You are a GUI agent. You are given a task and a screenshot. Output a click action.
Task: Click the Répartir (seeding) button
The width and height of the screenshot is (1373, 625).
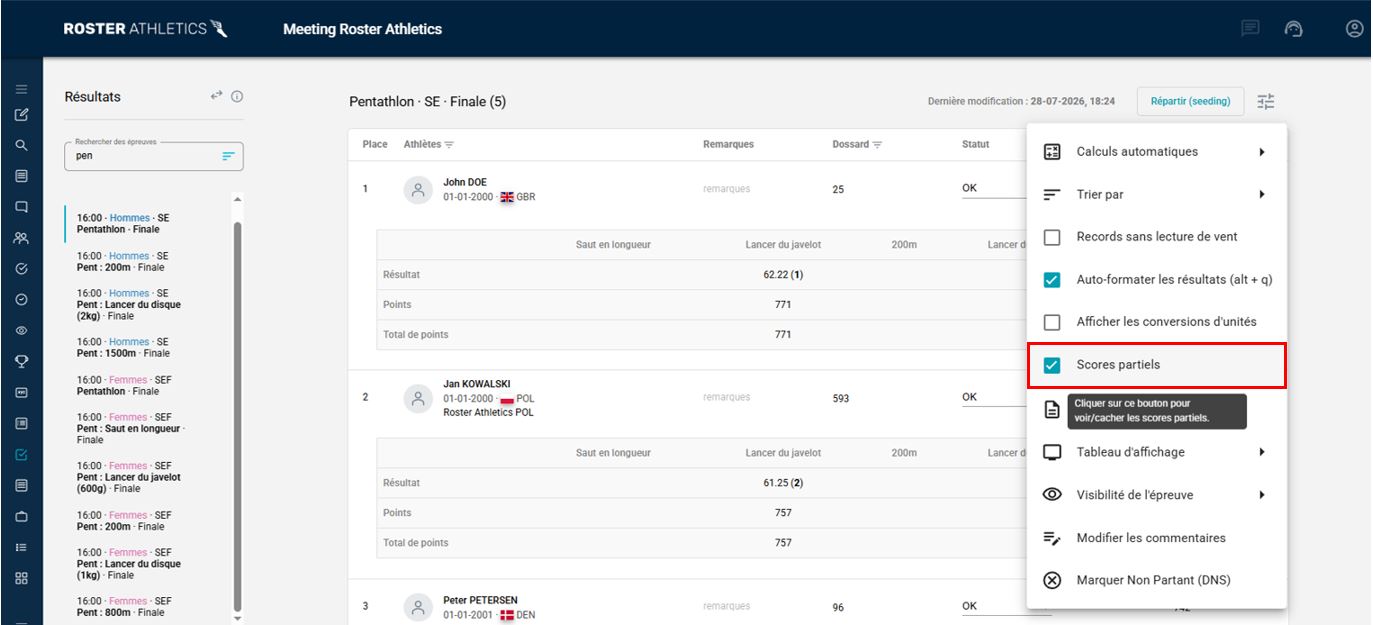[x=1190, y=101]
